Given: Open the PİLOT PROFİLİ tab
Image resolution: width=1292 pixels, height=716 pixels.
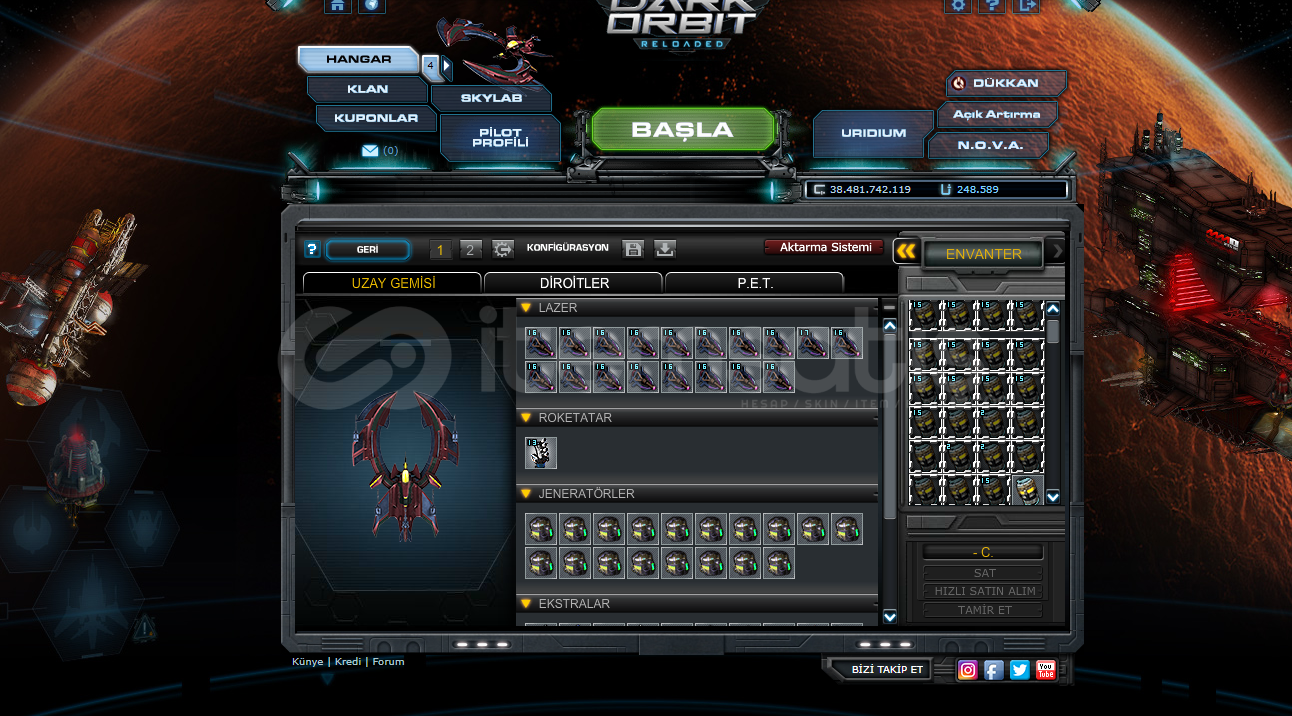Looking at the screenshot, I should [x=500, y=137].
